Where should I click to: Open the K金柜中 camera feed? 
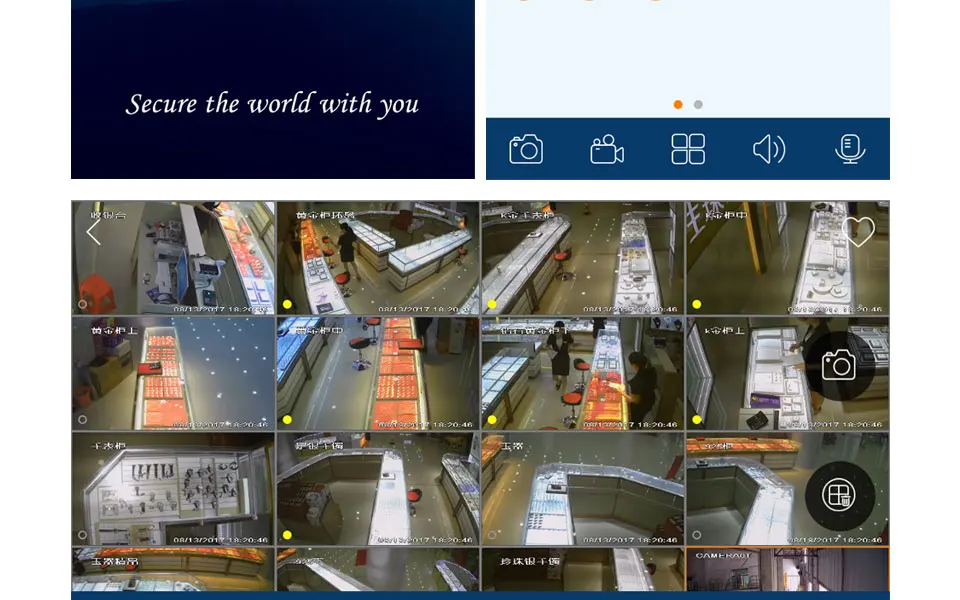click(787, 258)
